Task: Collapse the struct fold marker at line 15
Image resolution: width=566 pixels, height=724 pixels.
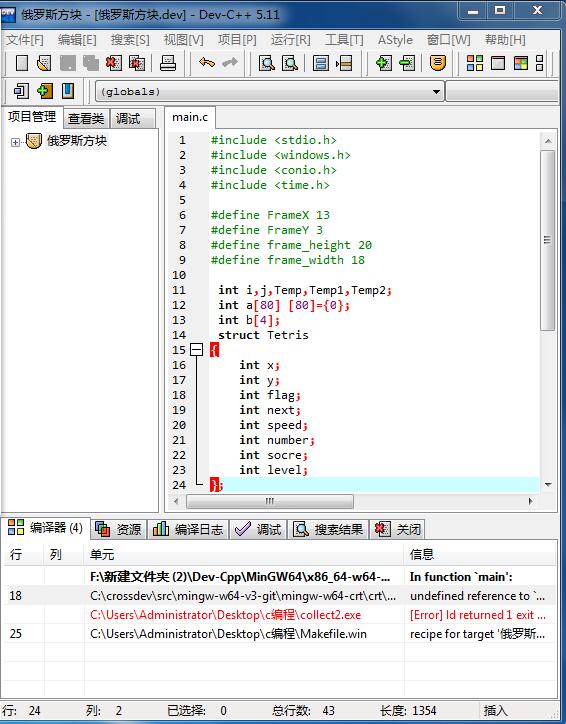Action: tap(197, 350)
